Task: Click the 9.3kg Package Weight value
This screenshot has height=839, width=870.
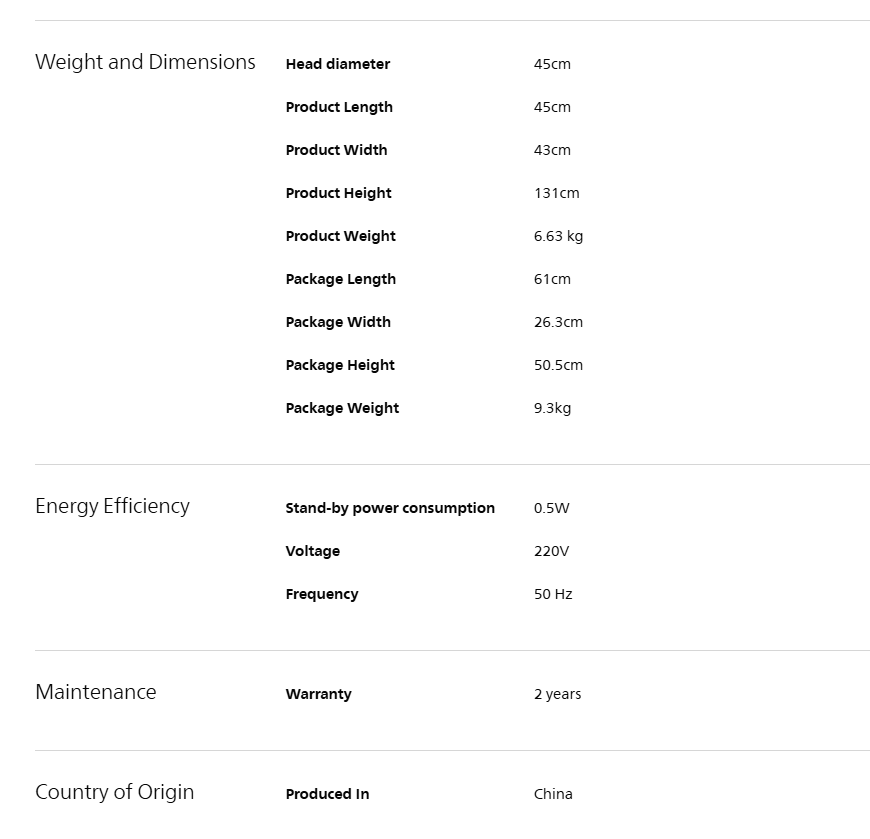Action: [x=552, y=408]
